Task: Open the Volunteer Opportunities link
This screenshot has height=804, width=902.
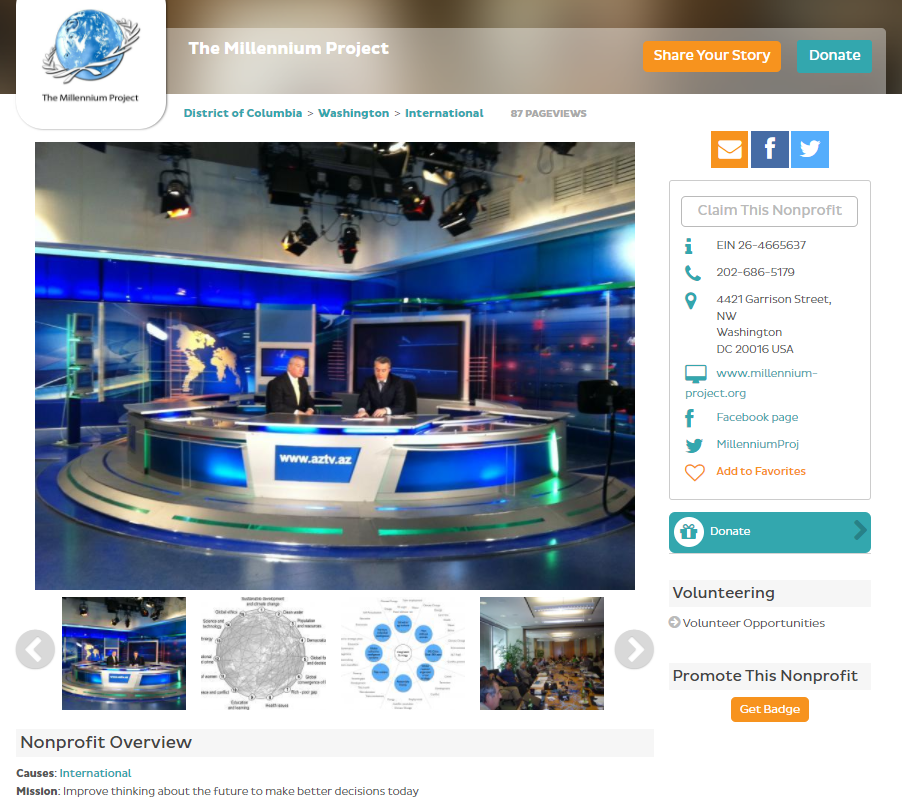Action: click(x=753, y=623)
